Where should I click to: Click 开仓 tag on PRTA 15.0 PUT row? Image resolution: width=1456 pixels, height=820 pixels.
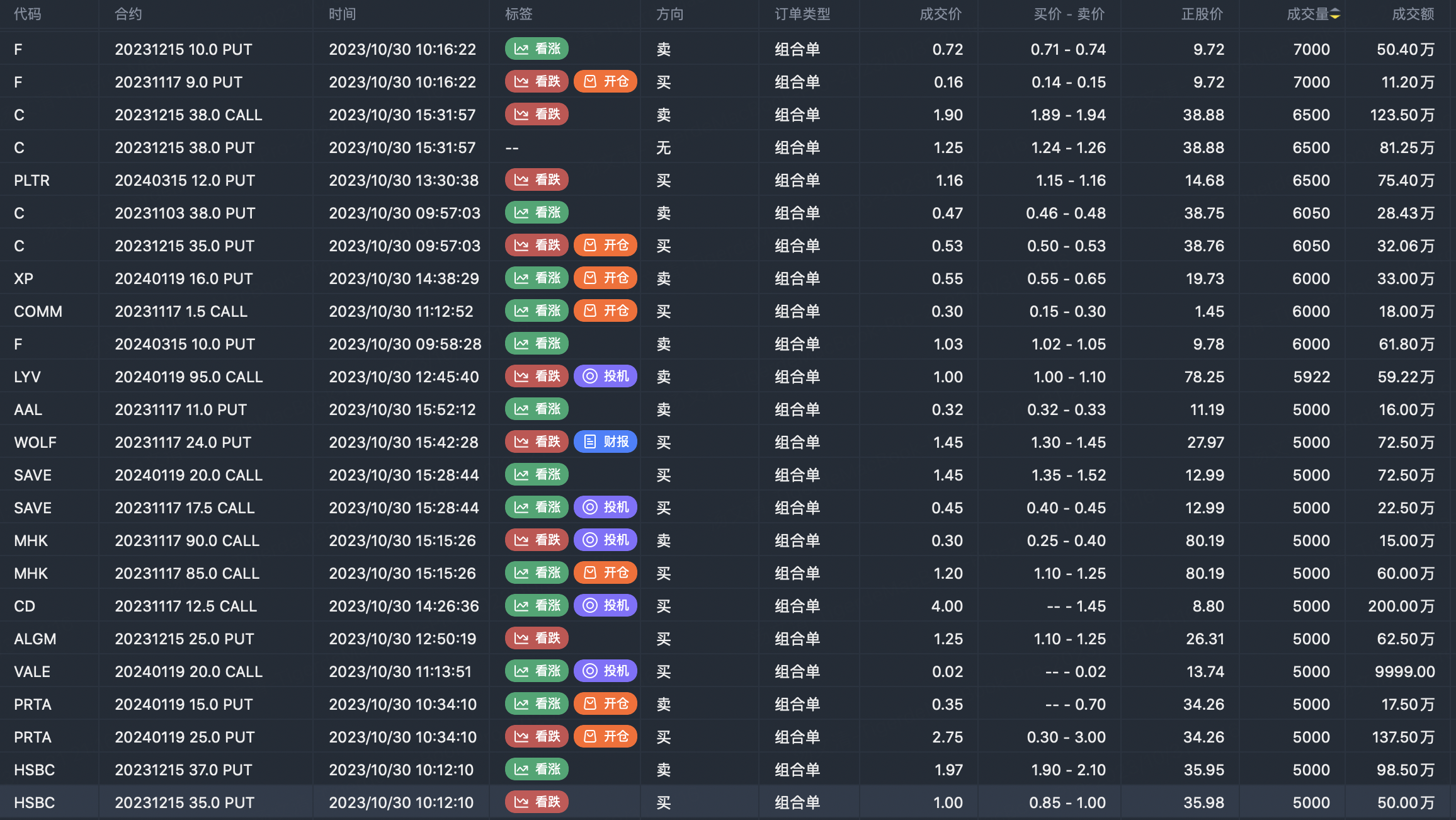coord(605,704)
